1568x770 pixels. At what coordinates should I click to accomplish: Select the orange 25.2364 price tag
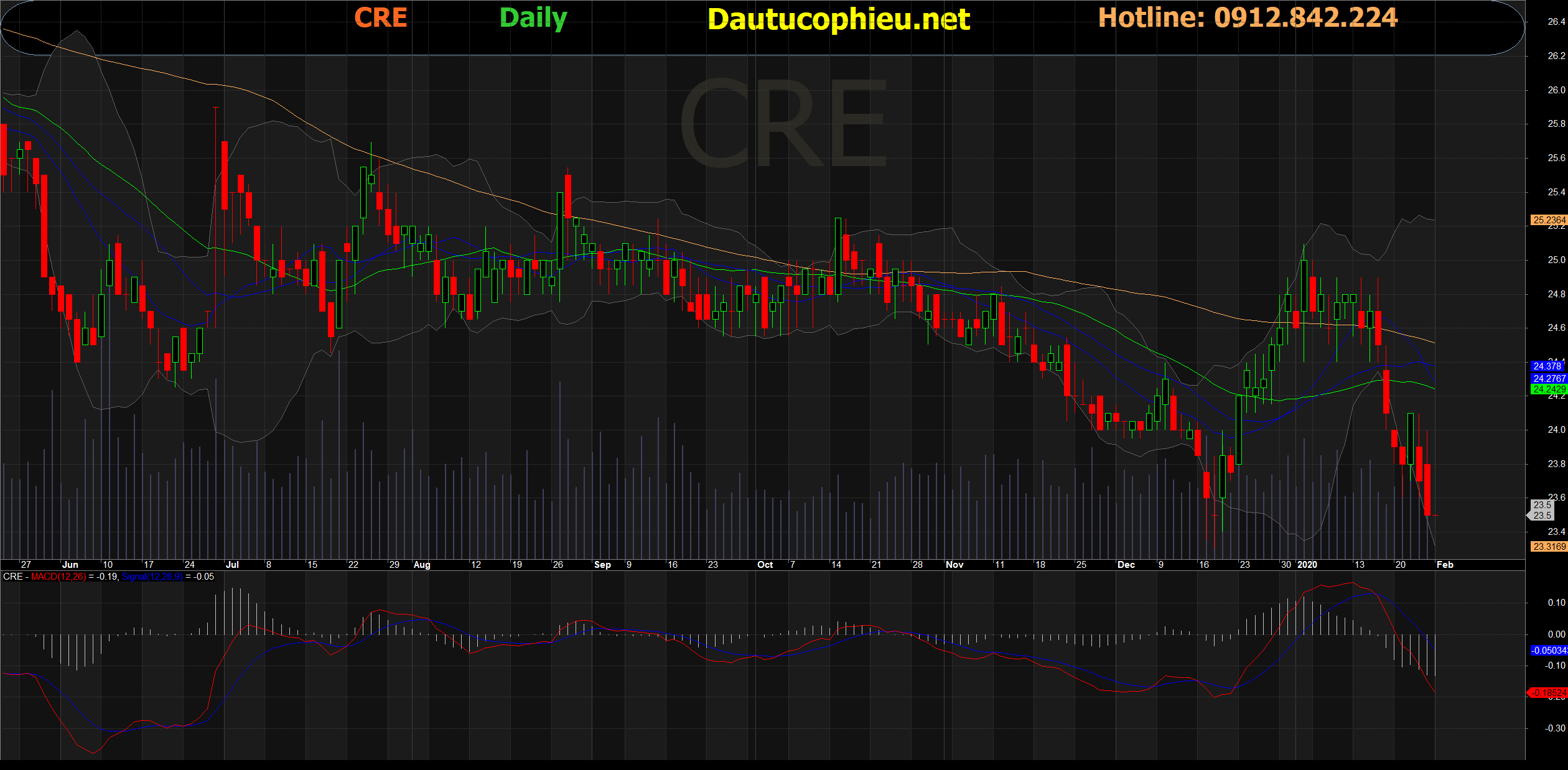(x=1549, y=220)
